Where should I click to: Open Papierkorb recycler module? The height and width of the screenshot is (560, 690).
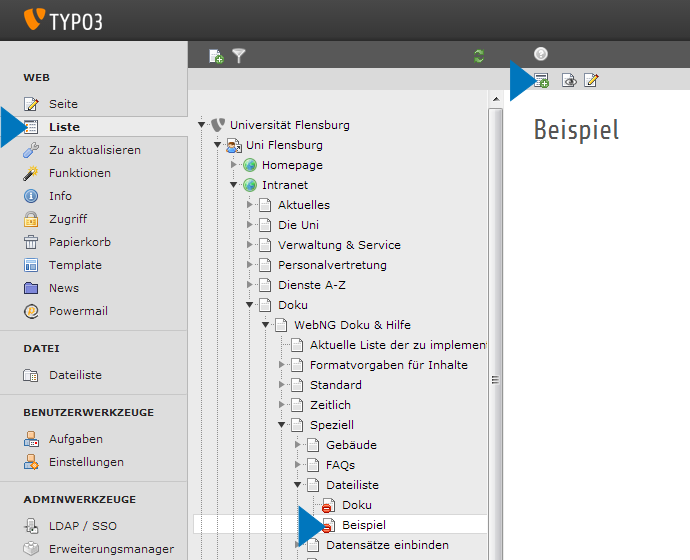[x=79, y=242]
